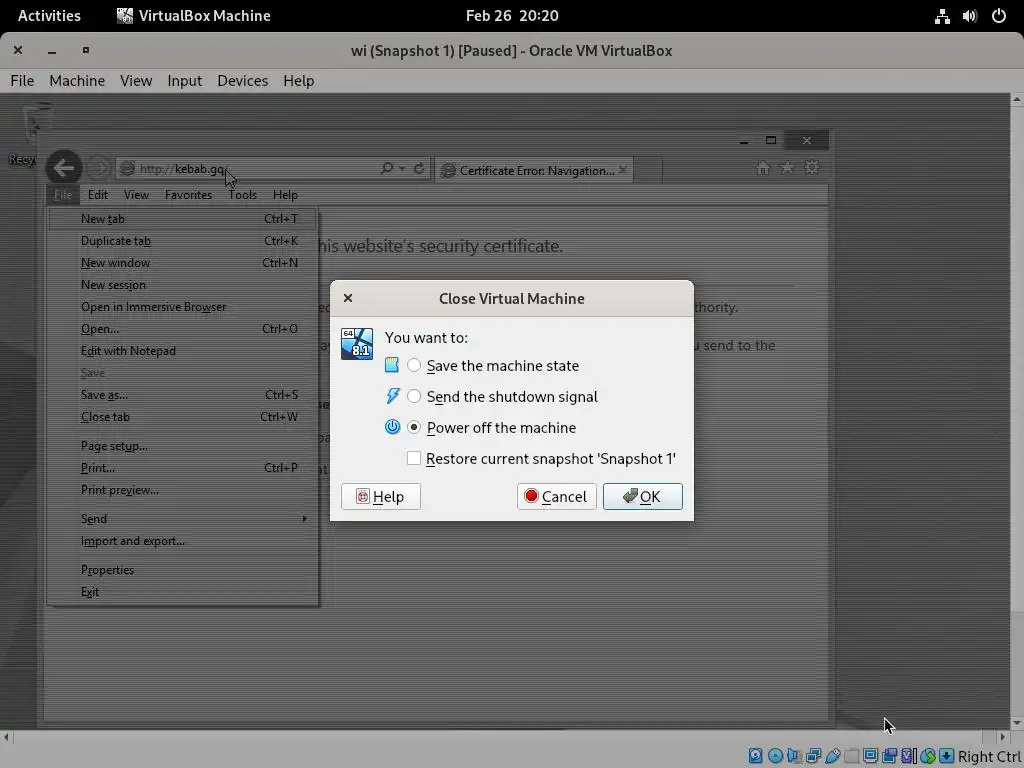Select Send the shutdown signal option
Viewport: 1024px width, 768px height.
tap(502, 396)
